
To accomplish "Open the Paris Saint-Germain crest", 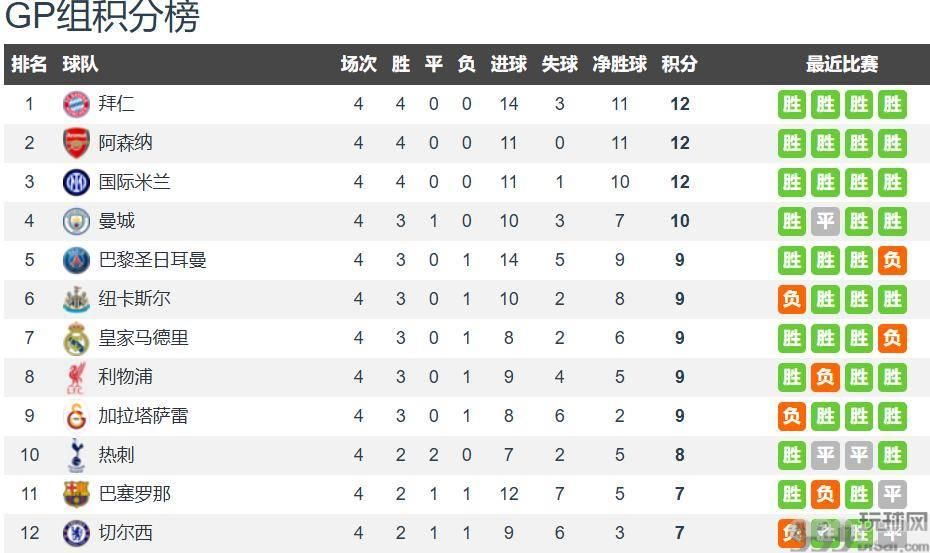I will click(76, 260).
